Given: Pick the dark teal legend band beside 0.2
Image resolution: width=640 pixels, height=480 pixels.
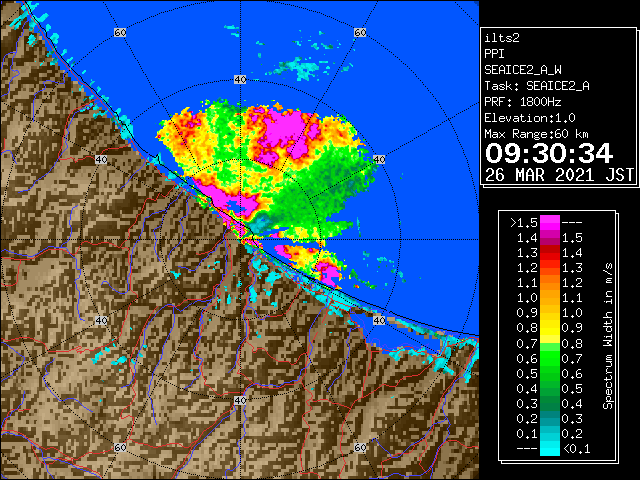Looking at the screenshot, I should pyautogui.click(x=549, y=418).
